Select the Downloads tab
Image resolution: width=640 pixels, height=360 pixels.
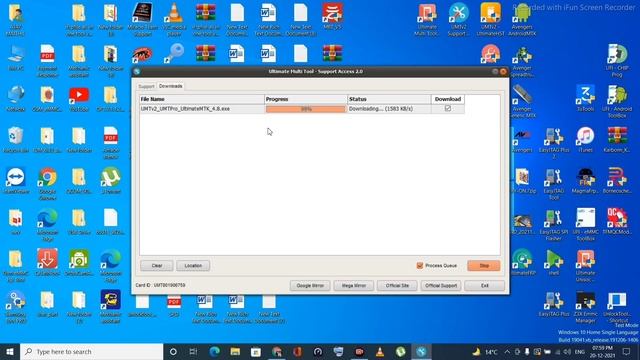pos(171,86)
